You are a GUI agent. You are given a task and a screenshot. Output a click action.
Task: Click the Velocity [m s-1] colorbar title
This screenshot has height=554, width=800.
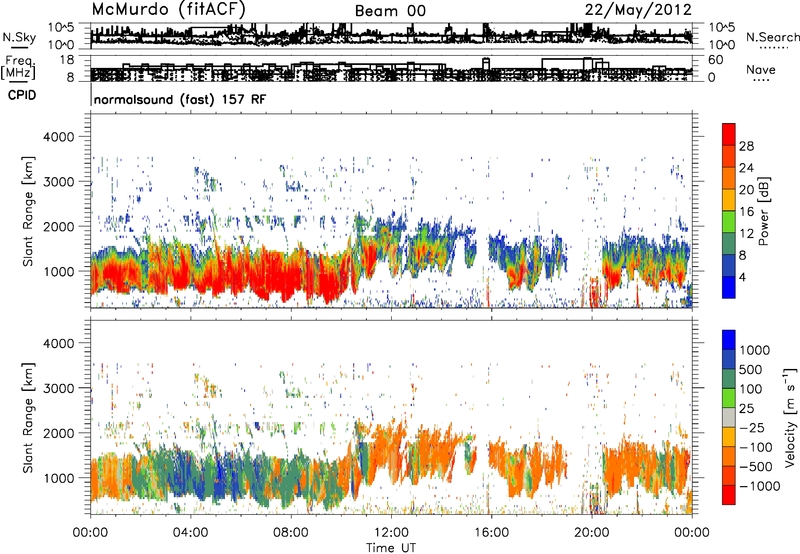pyautogui.click(x=791, y=417)
